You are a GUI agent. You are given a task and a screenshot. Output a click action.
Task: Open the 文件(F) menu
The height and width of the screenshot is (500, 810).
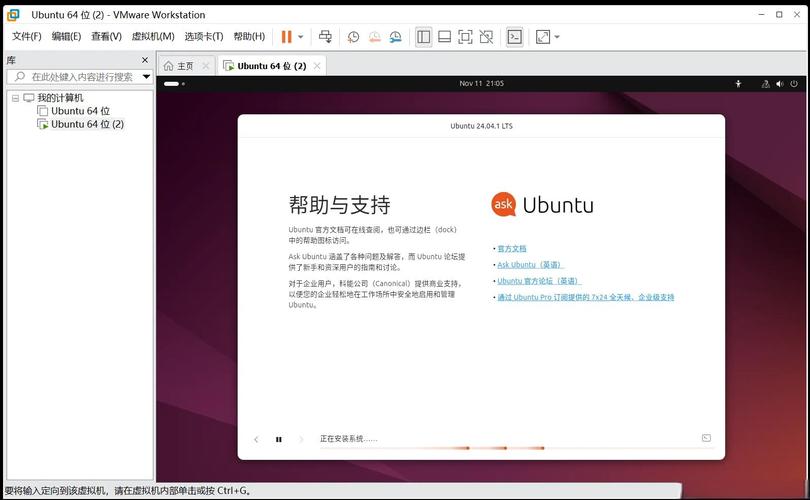click(27, 36)
